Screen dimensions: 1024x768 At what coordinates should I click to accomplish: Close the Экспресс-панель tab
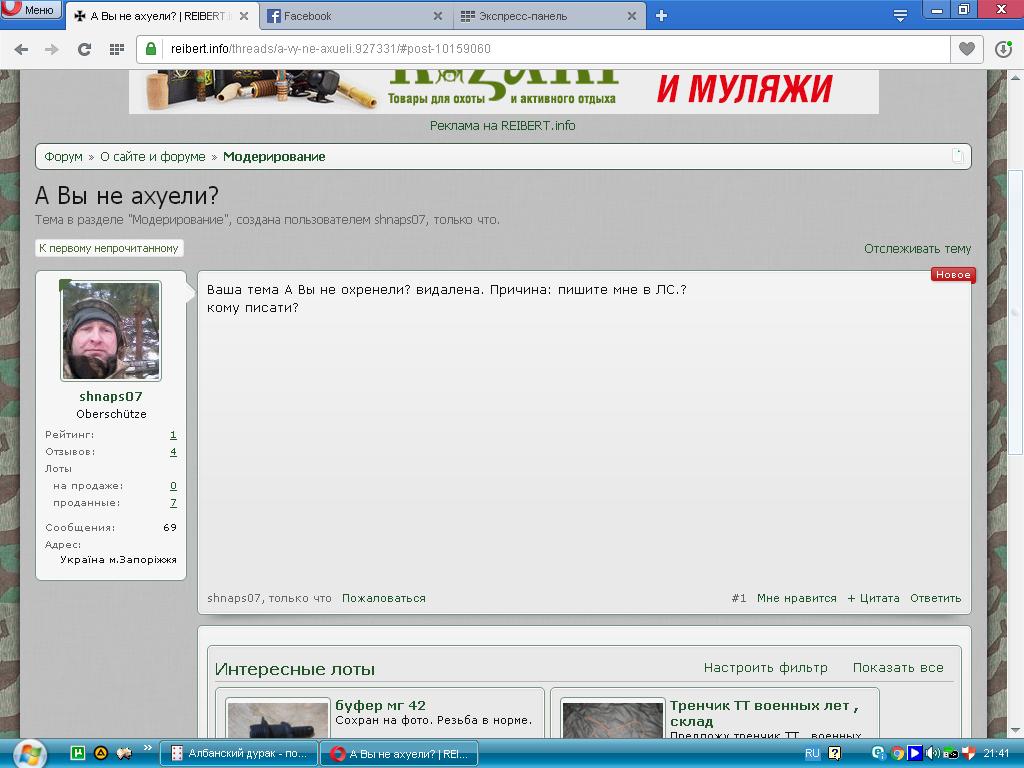[x=632, y=16]
